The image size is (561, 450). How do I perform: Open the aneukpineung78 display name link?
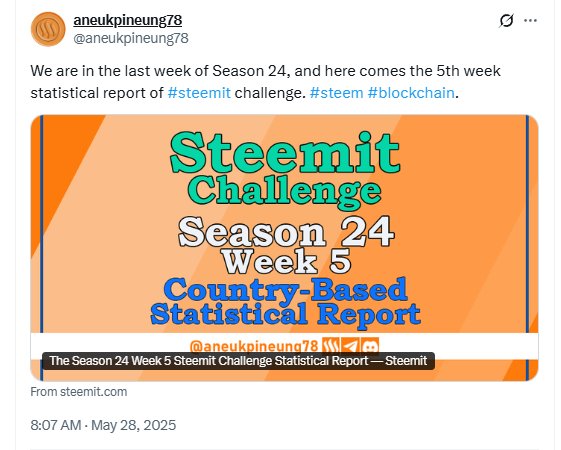coord(128,20)
